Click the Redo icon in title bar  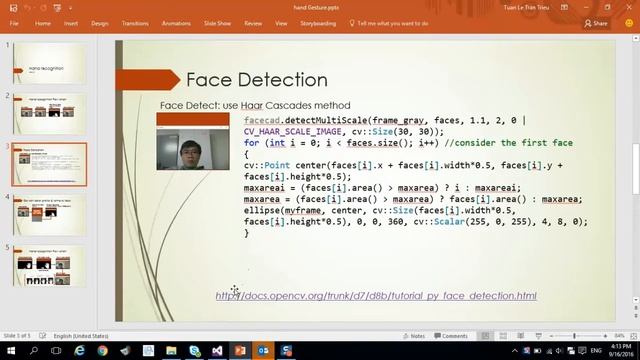tap(43, 8)
